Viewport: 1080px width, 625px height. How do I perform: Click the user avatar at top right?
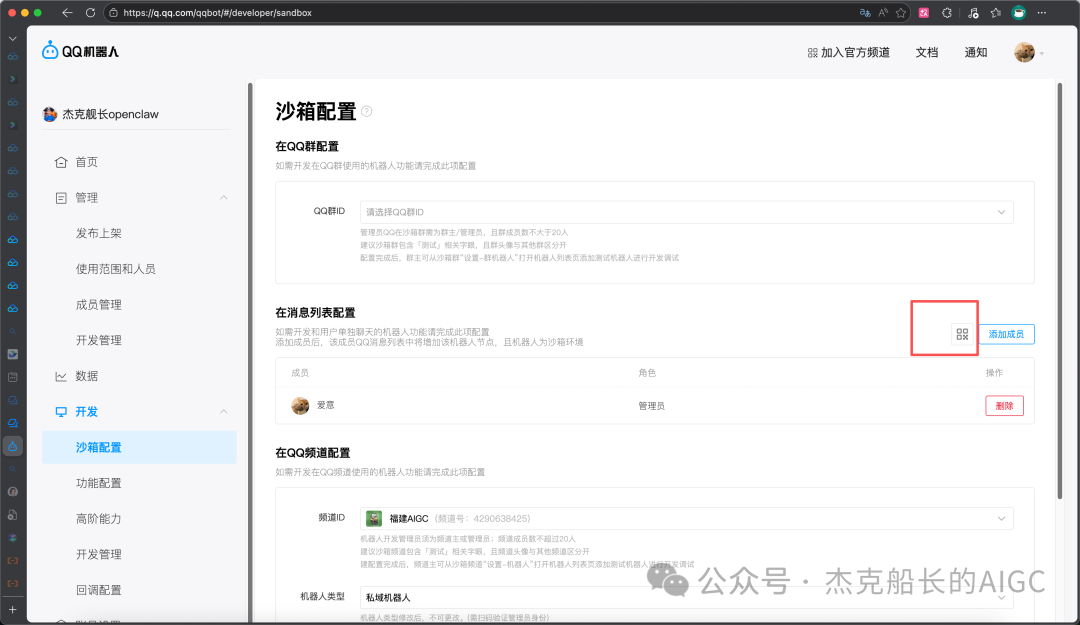click(1024, 52)
